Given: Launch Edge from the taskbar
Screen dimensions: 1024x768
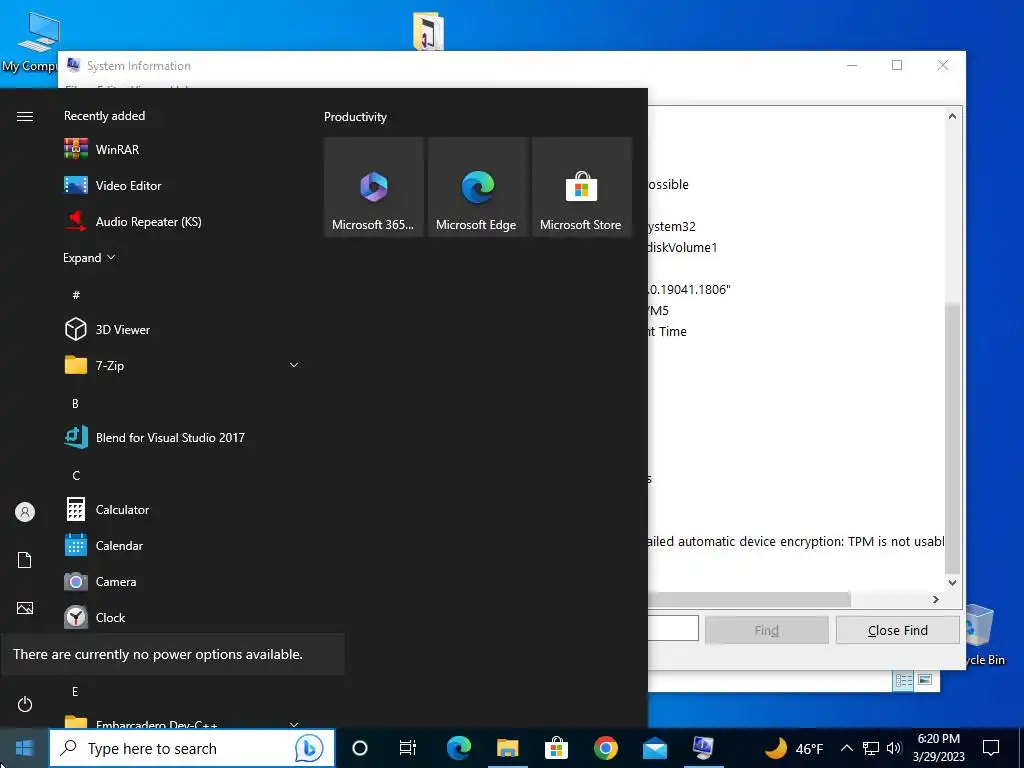Looking at the screenshot, I should (x=458, y=748).
